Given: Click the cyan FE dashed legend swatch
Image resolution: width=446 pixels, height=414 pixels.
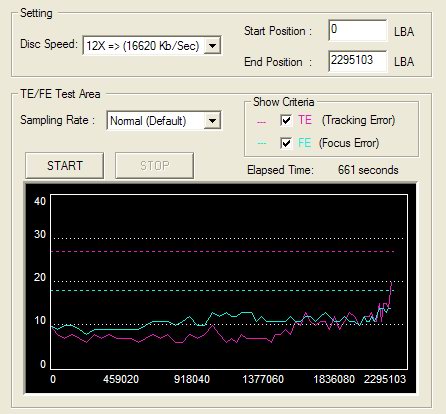Looking at the screenshot, I should click(262, 144).
